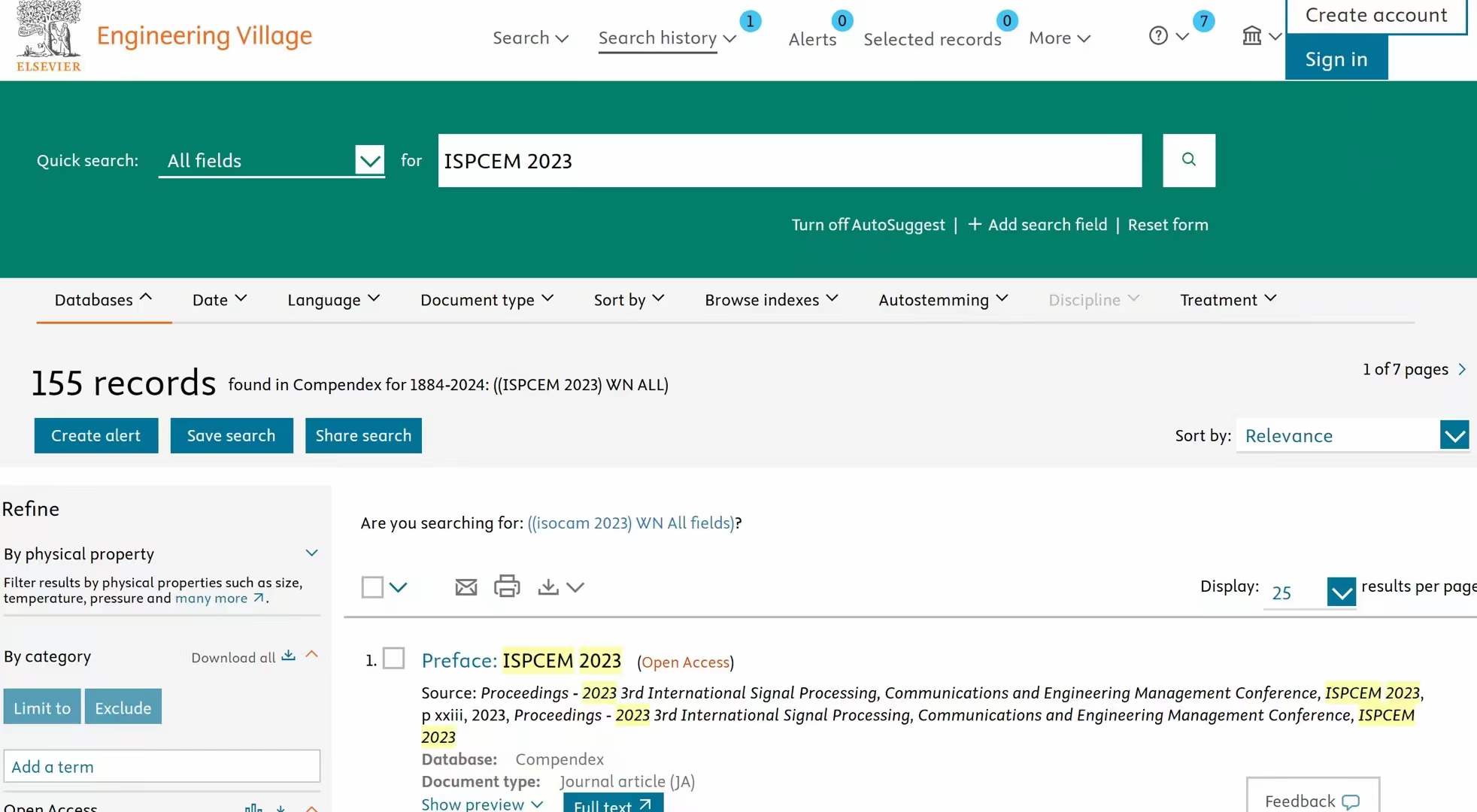This screenshot has width=1477, height=812.
Task: Click the Add a term input field
Action: point(162,766)
